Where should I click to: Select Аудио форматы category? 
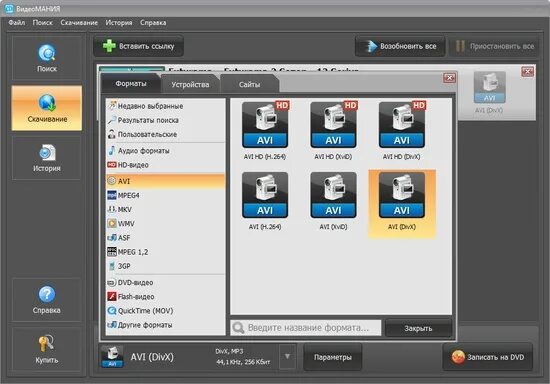(165, 151)
